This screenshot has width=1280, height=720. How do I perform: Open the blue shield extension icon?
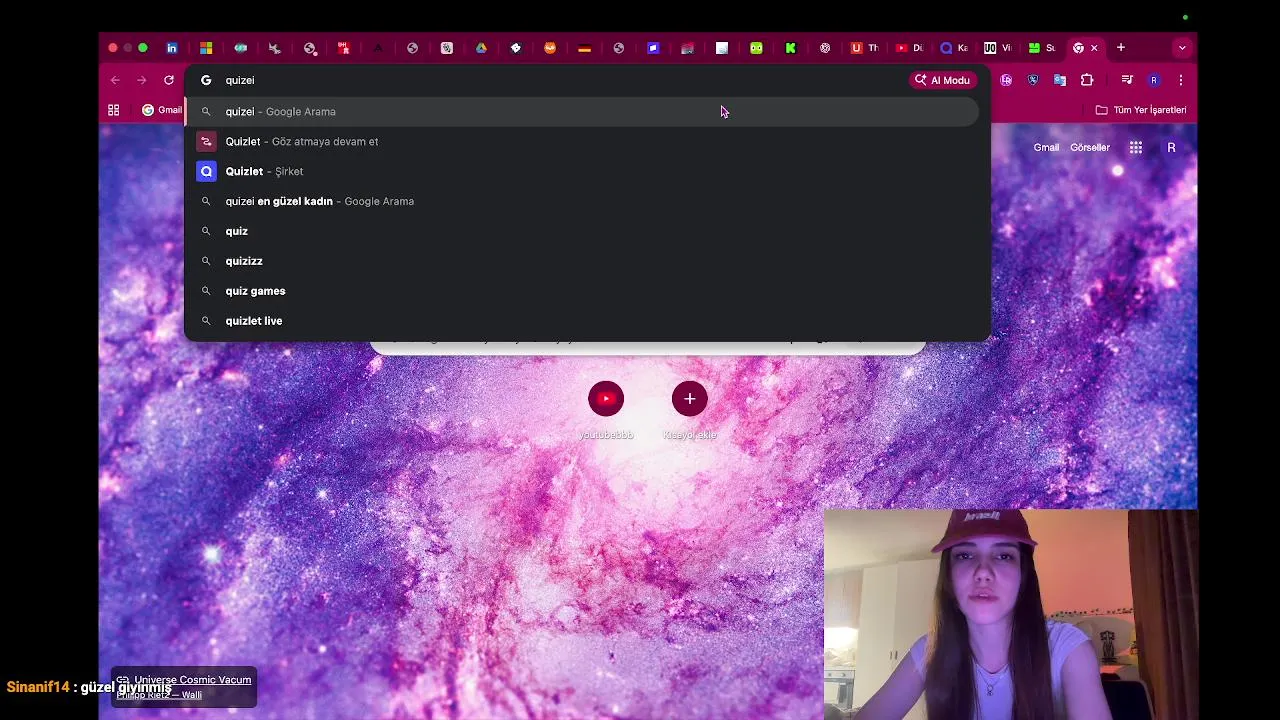pyautogui.click(x=1033, y=80)
